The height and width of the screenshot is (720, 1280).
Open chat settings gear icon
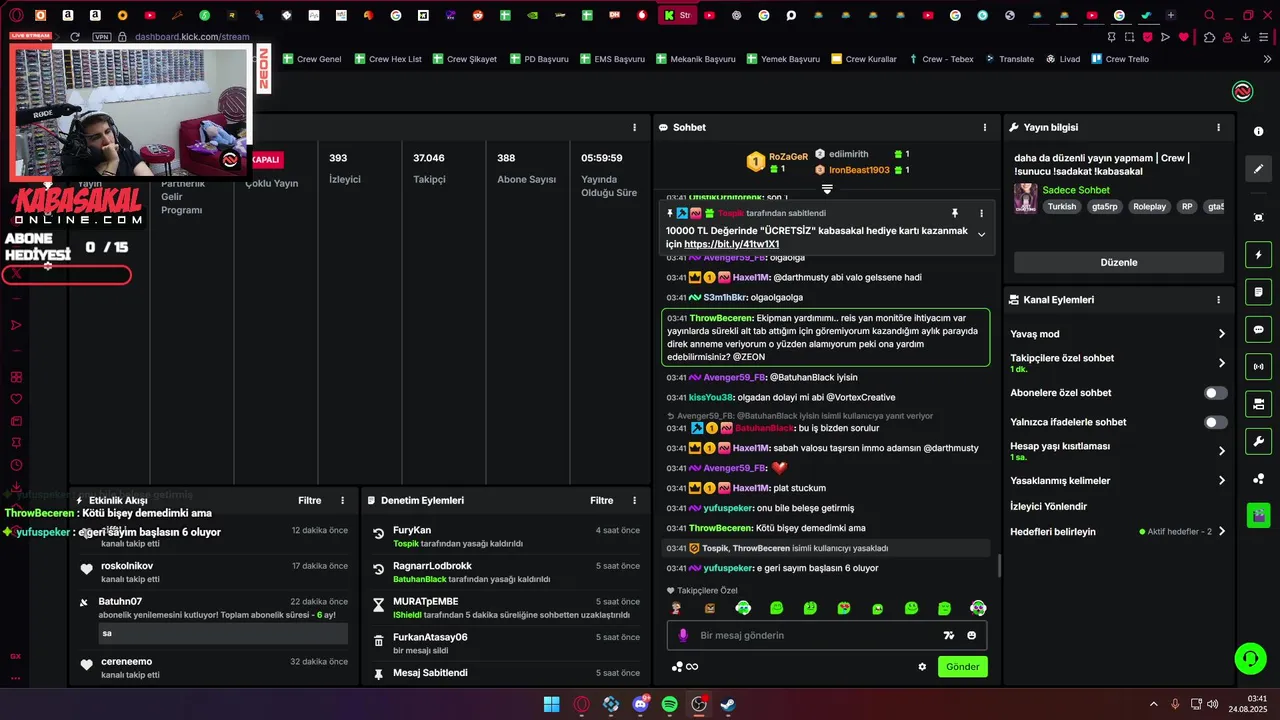[x=922, y=667]
